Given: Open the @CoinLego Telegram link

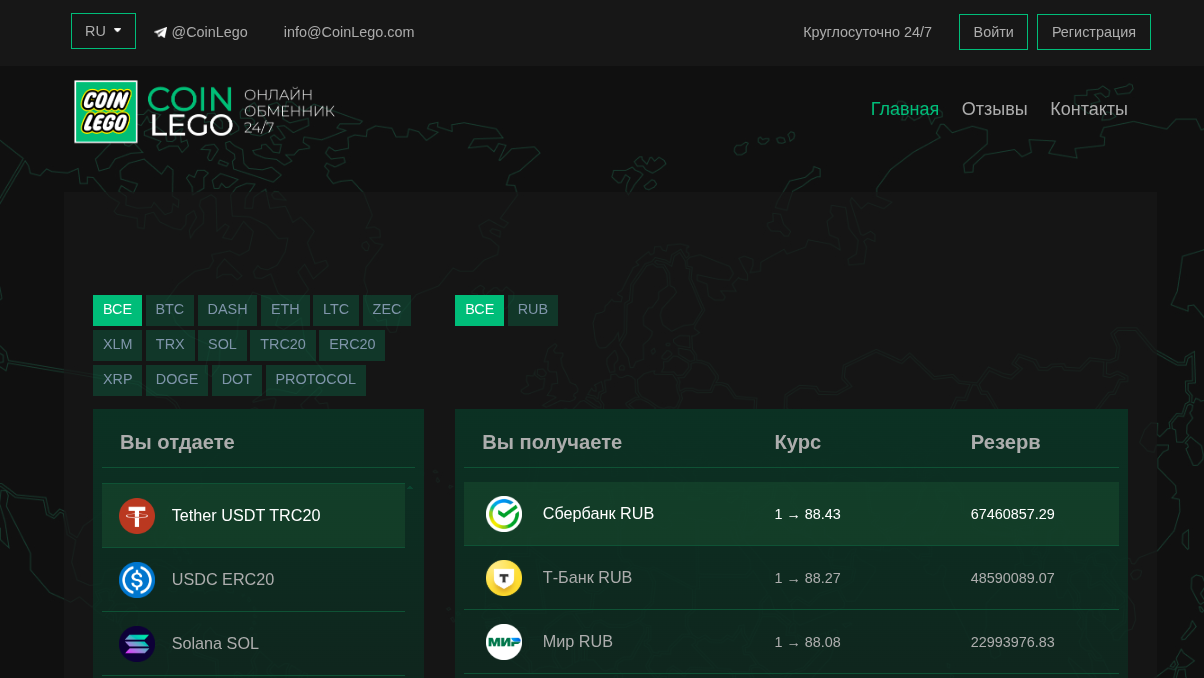Looking at the screenshot, I should [x=201, y=32].
